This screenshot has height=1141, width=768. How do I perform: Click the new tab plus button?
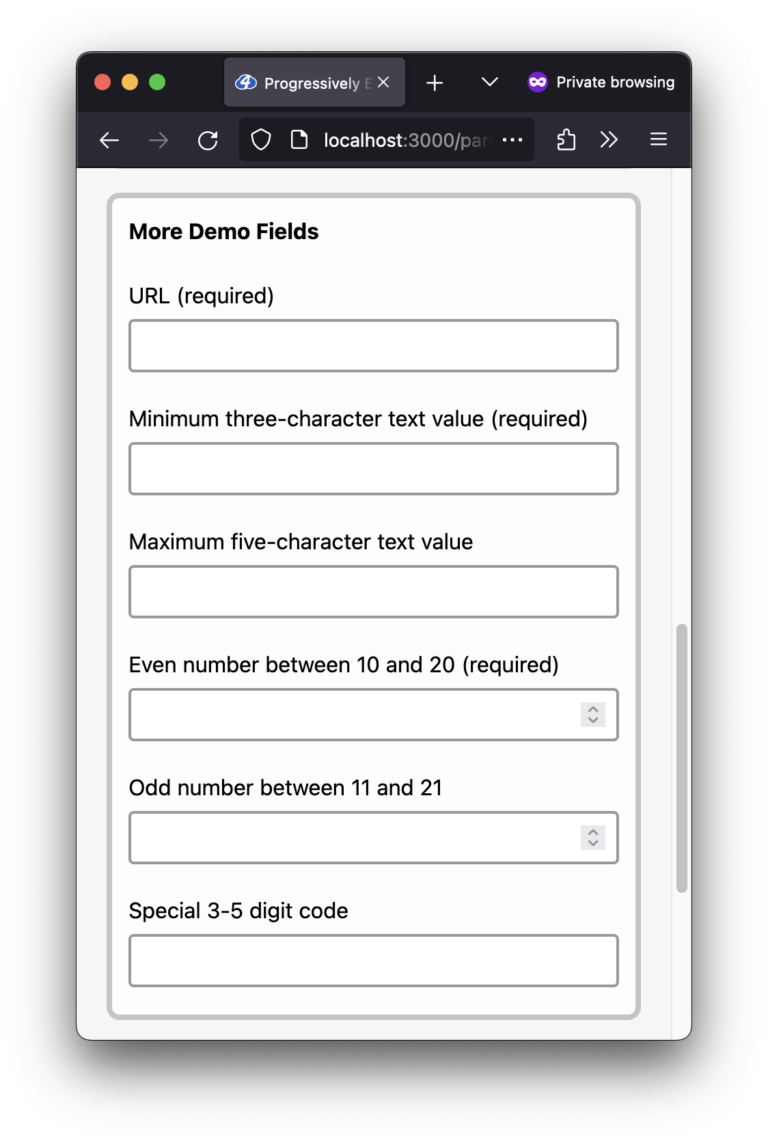click(435, 83)
